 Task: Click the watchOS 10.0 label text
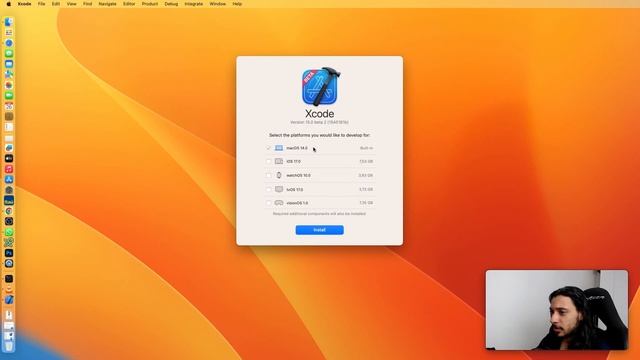coord(298,176)
